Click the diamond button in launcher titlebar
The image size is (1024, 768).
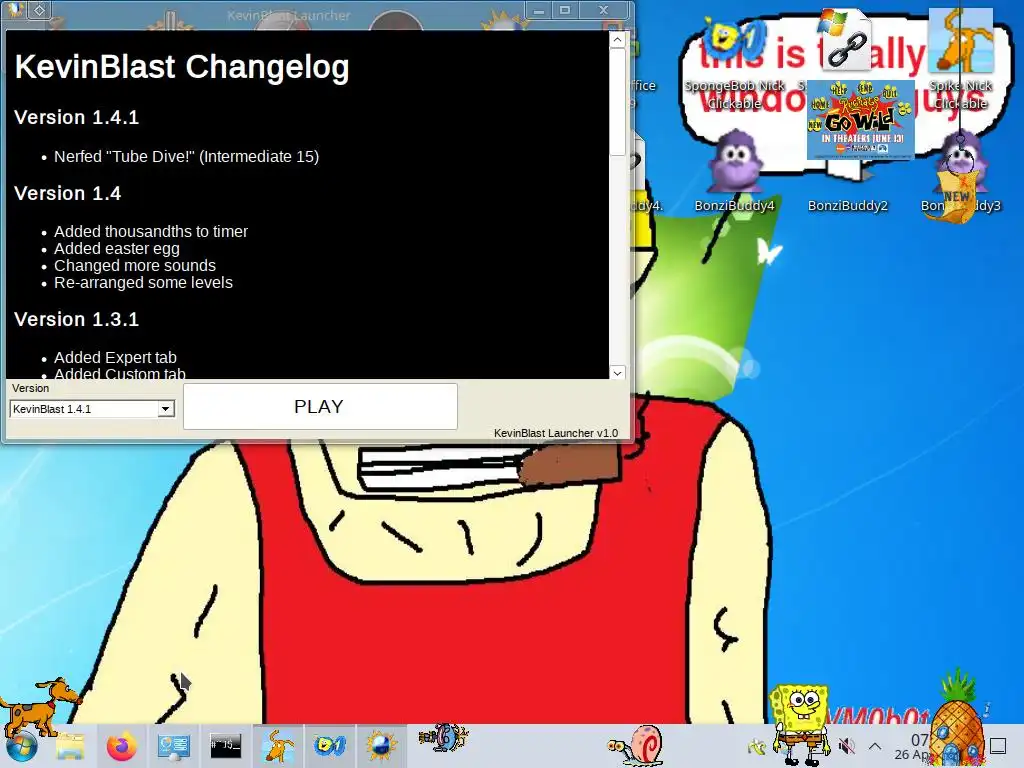pos(40,10)
